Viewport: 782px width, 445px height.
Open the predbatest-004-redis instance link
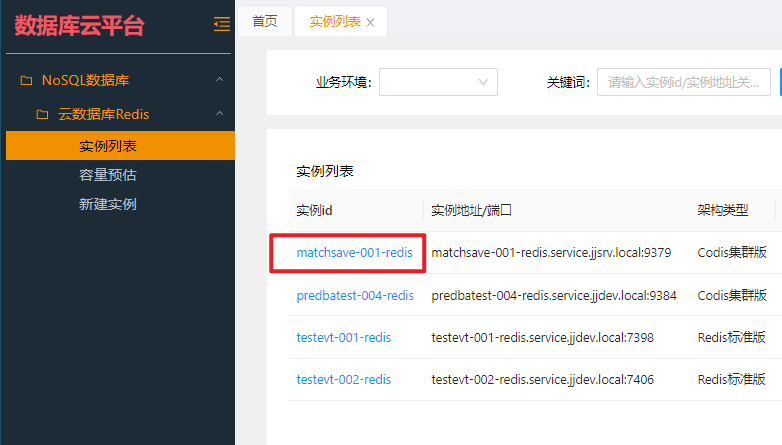tap(355, 295)
